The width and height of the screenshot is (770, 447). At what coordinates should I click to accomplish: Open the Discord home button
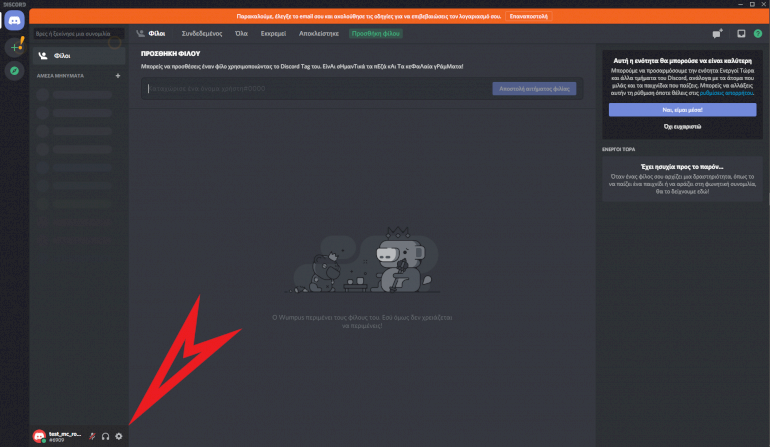[x=15, y=21]
